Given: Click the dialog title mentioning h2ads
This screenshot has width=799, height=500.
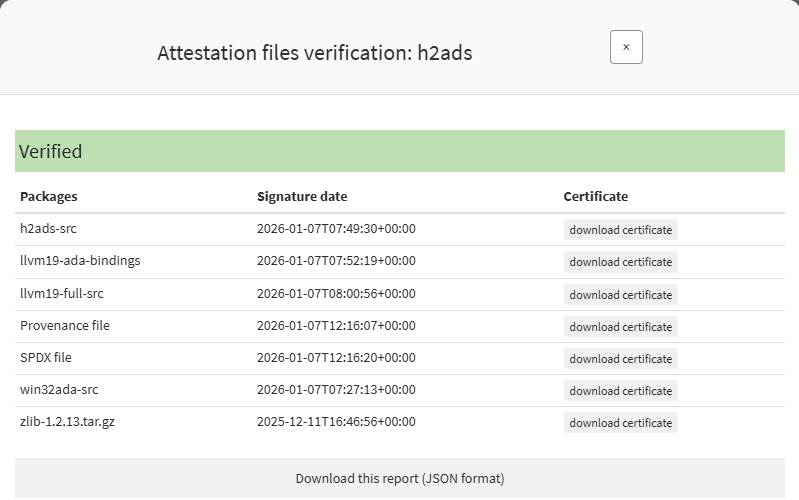Looking at the screenshot, I should 314,53.
